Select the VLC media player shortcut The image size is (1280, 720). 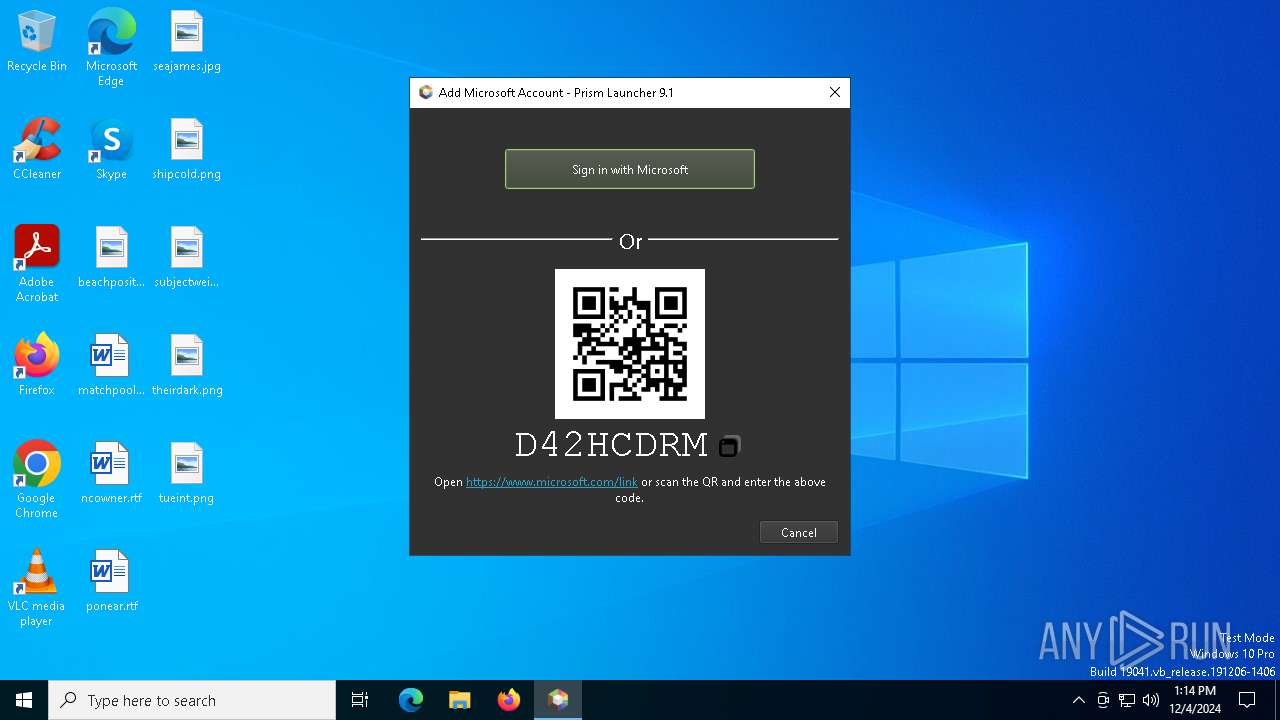[37, 588]
